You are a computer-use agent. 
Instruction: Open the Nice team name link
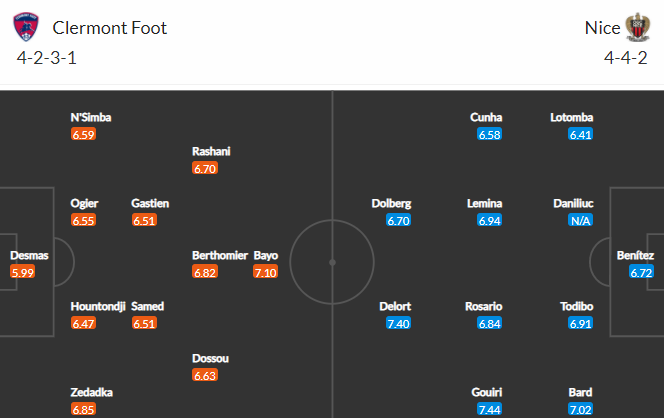point(602,28)
